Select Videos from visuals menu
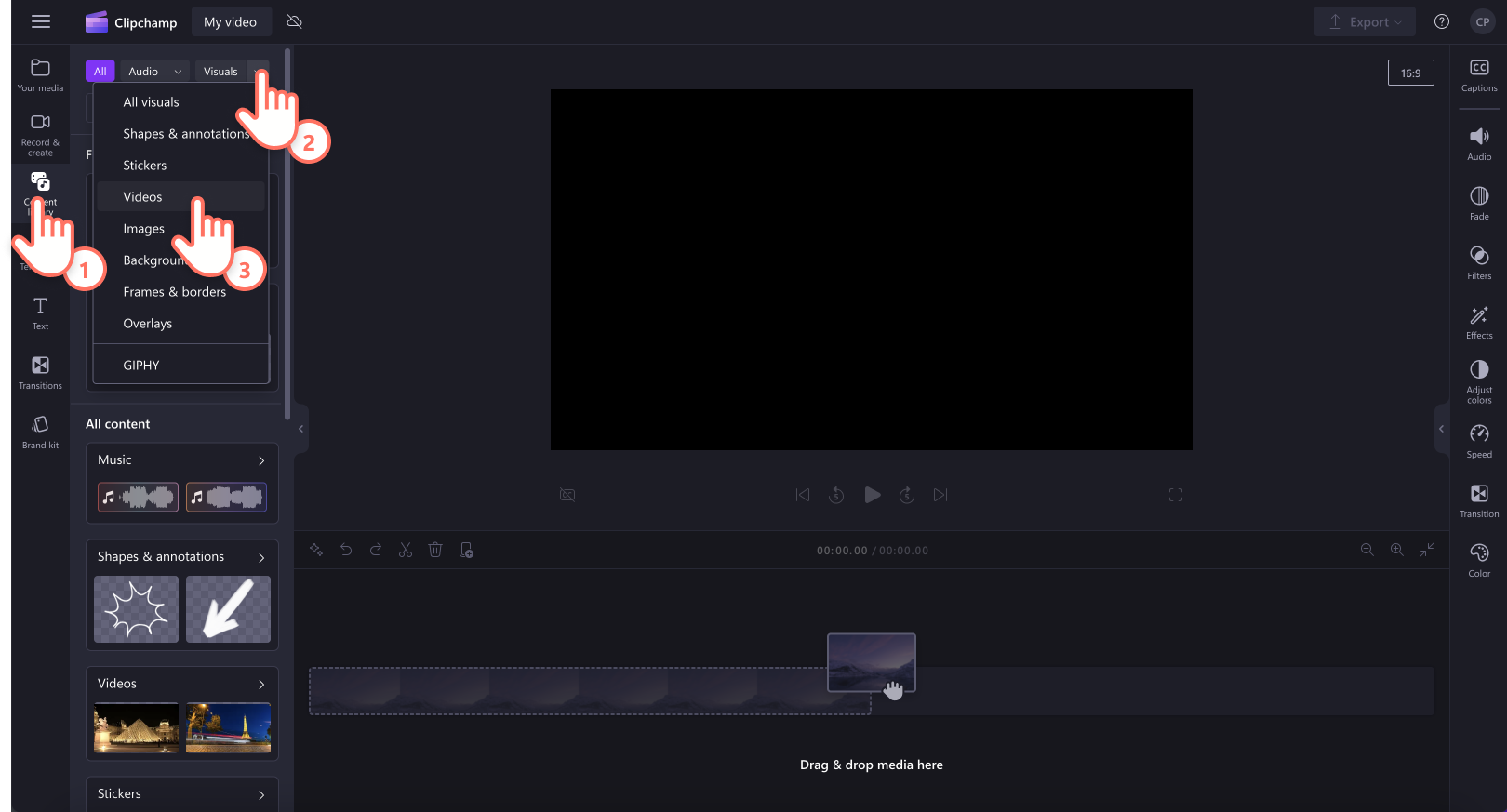 point(181,197)
